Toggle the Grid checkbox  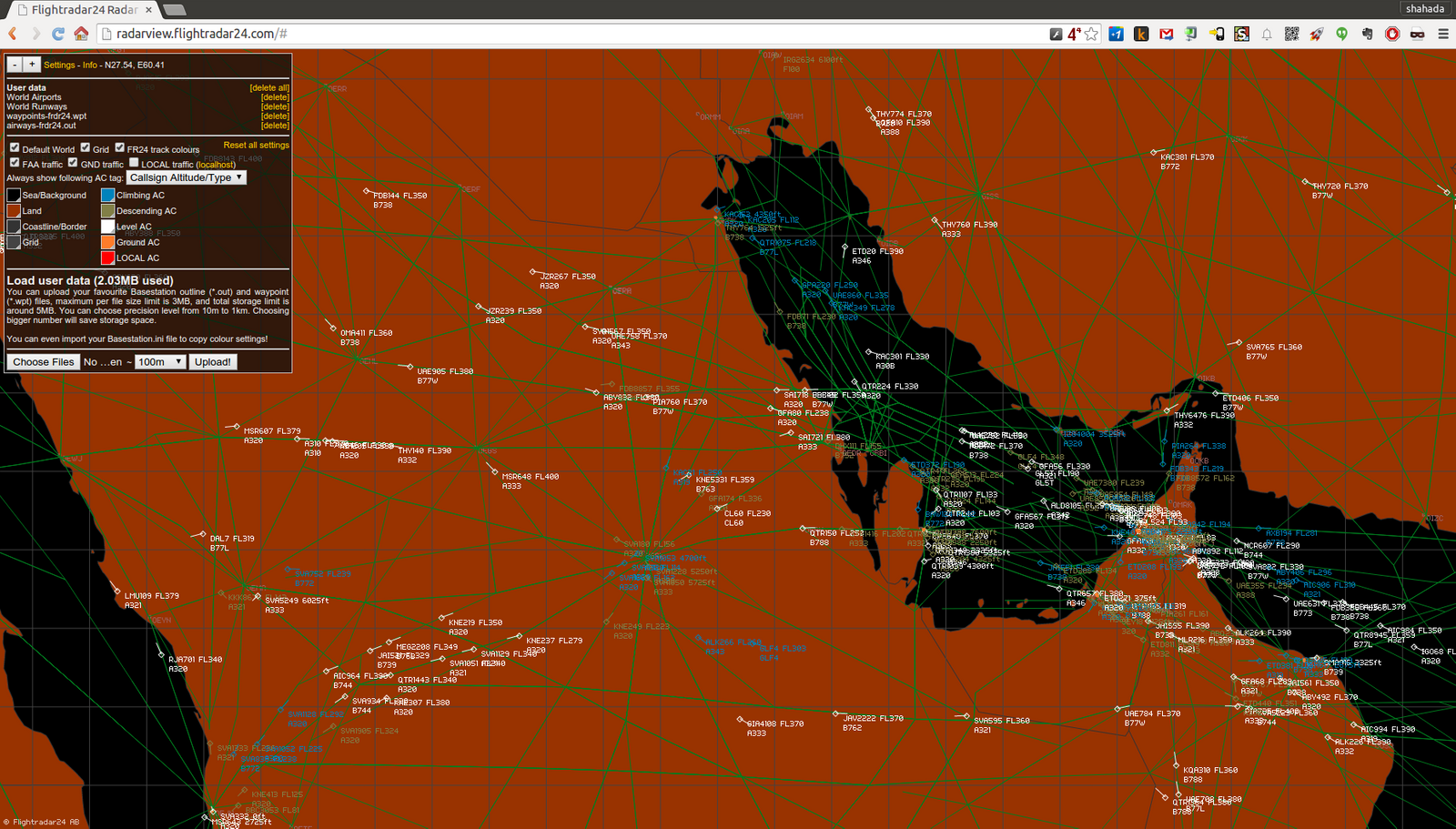[85, 147]
